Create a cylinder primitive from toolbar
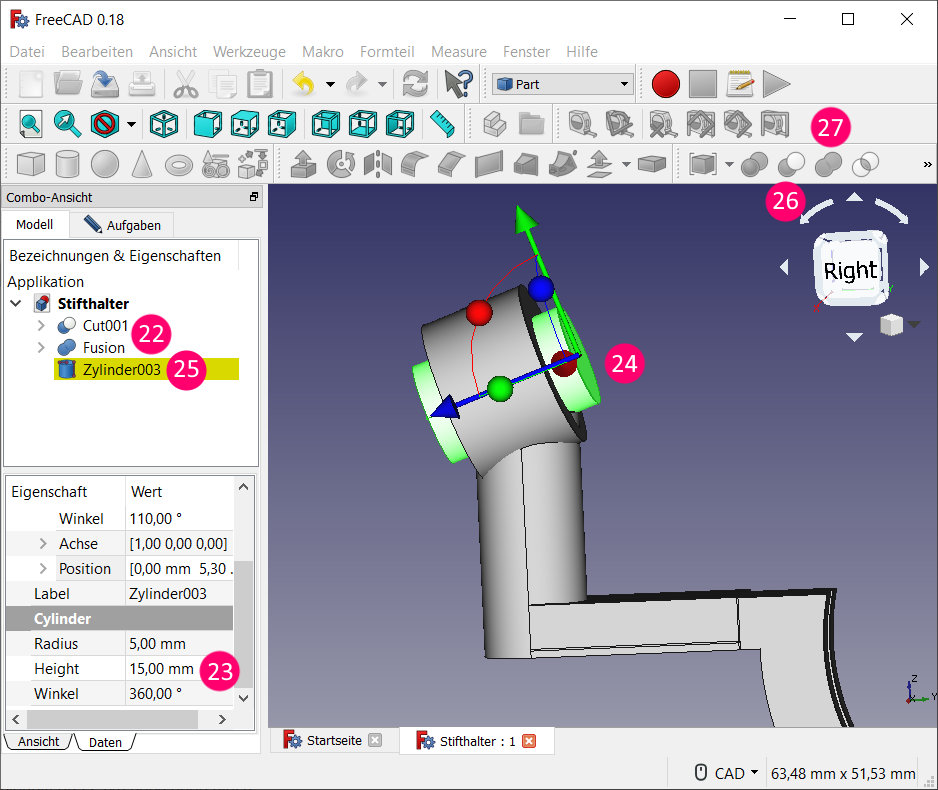This screenshot has width=938, height=790. (x=68, y=163)
